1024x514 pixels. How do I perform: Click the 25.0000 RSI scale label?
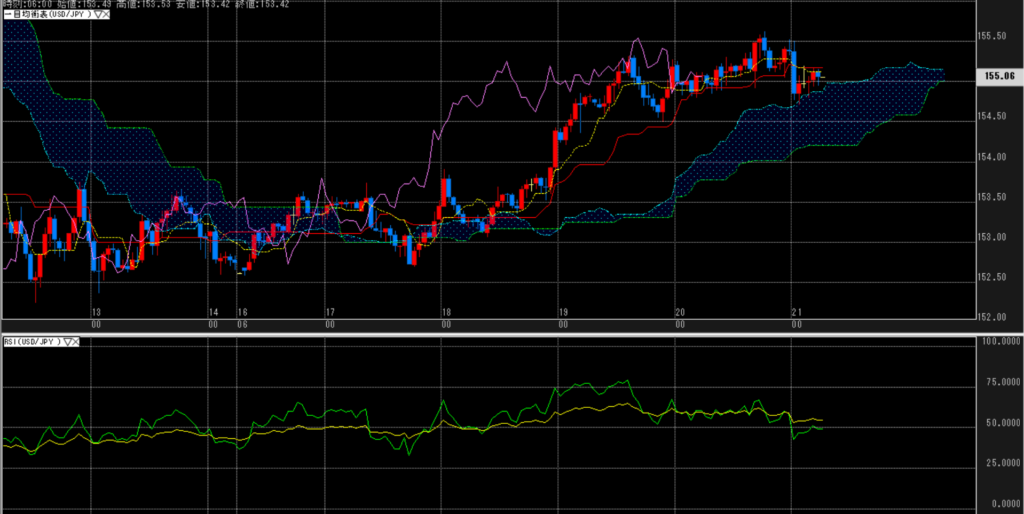(x=996, y=463)
